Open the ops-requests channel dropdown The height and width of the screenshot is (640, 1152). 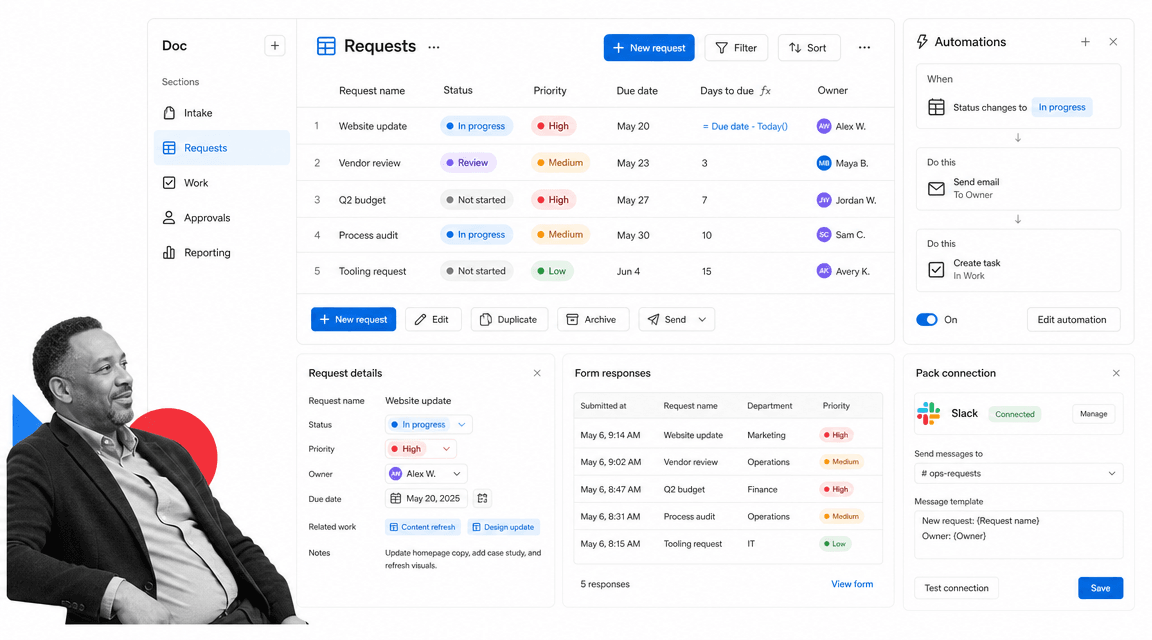click(x=1018, y=474)
